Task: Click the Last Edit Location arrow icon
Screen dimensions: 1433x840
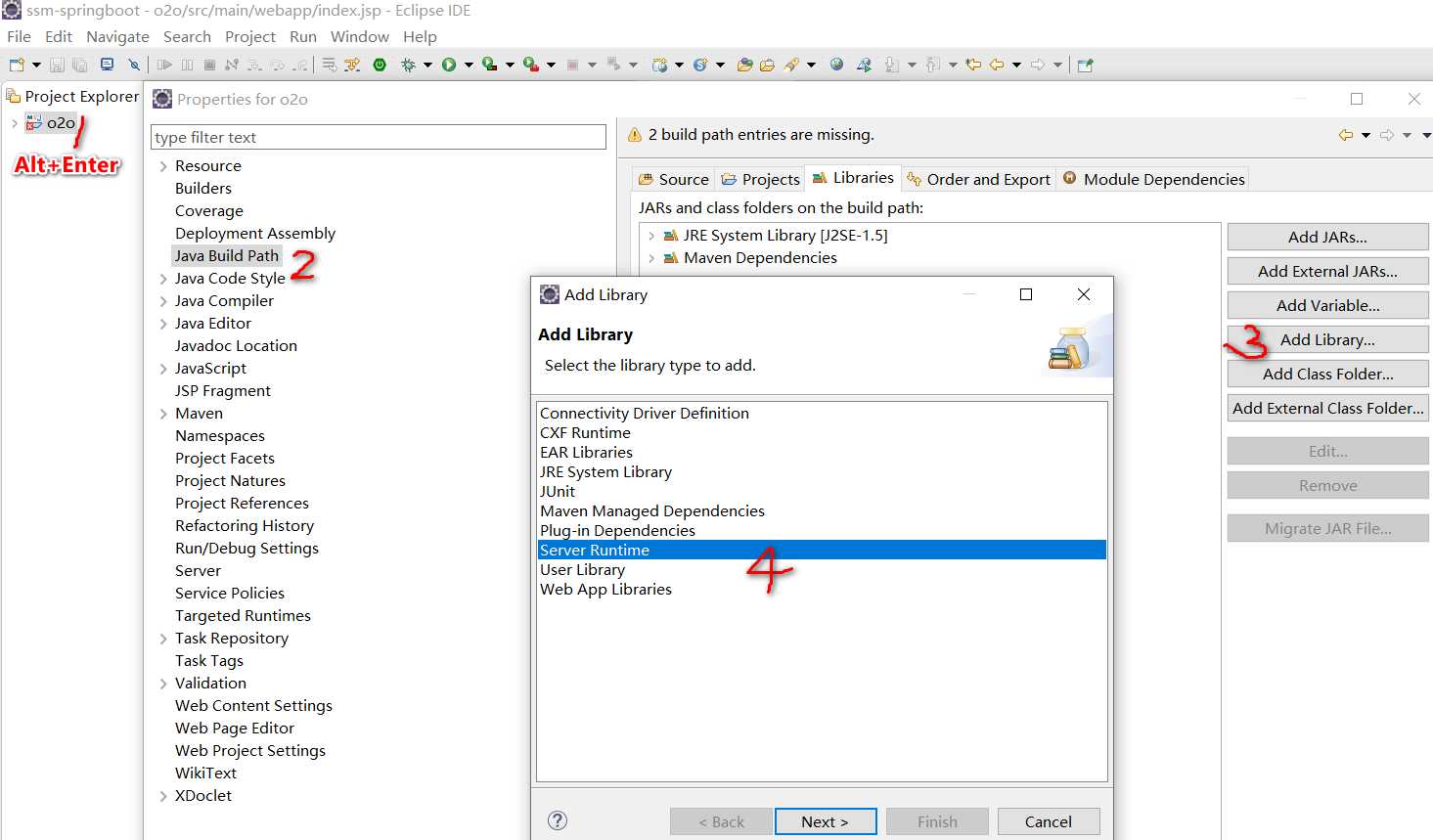Action: coord(973,65)
